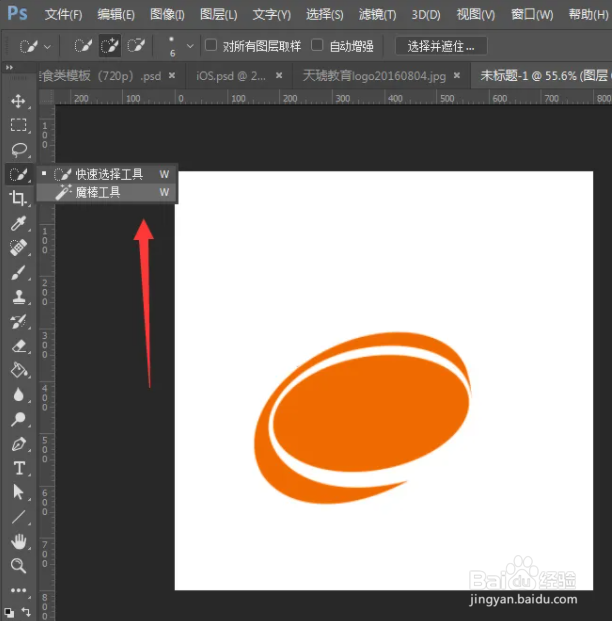This screenshot has height=621, width=612.
Task: Open tool preset picker dropdown
Action: click(x=47, y=47)
